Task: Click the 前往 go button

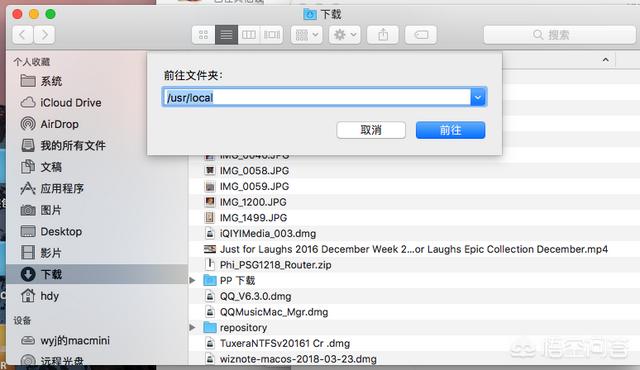Action: click(x=451, y=130)
